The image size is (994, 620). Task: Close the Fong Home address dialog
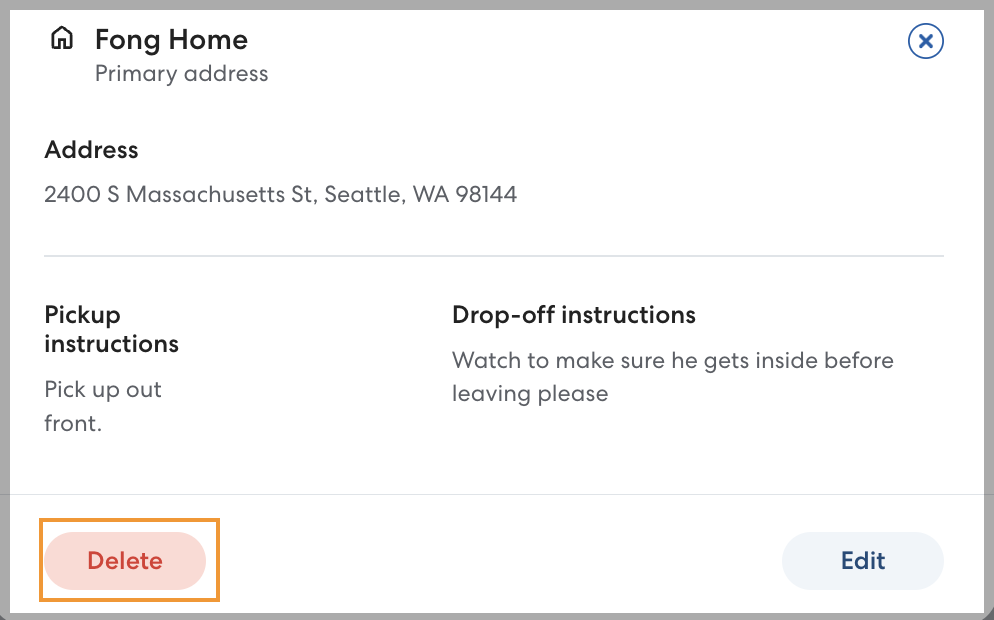tap(925, 41)
